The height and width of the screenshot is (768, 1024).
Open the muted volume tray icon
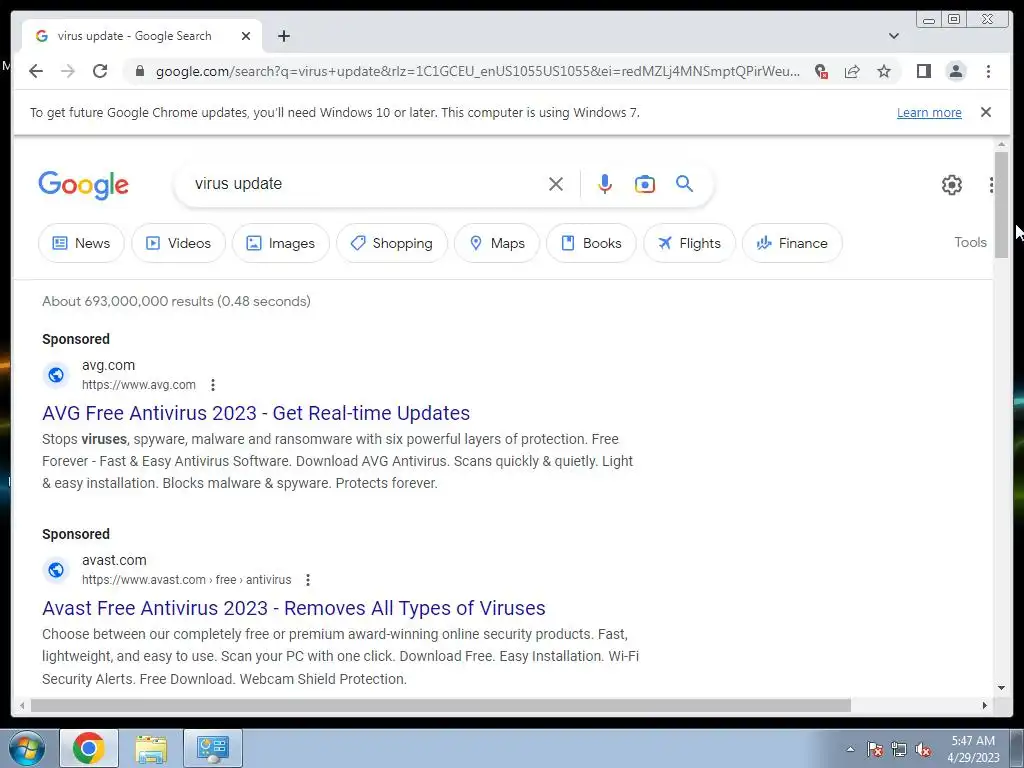923,749
